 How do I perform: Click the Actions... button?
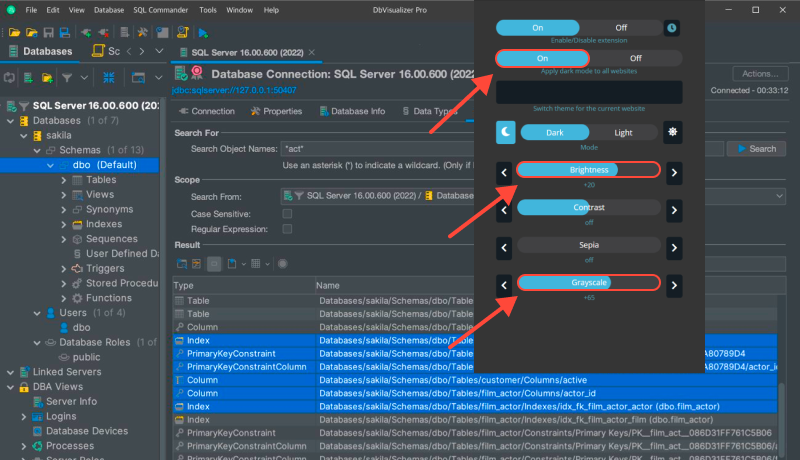click(x=760, y=74)
